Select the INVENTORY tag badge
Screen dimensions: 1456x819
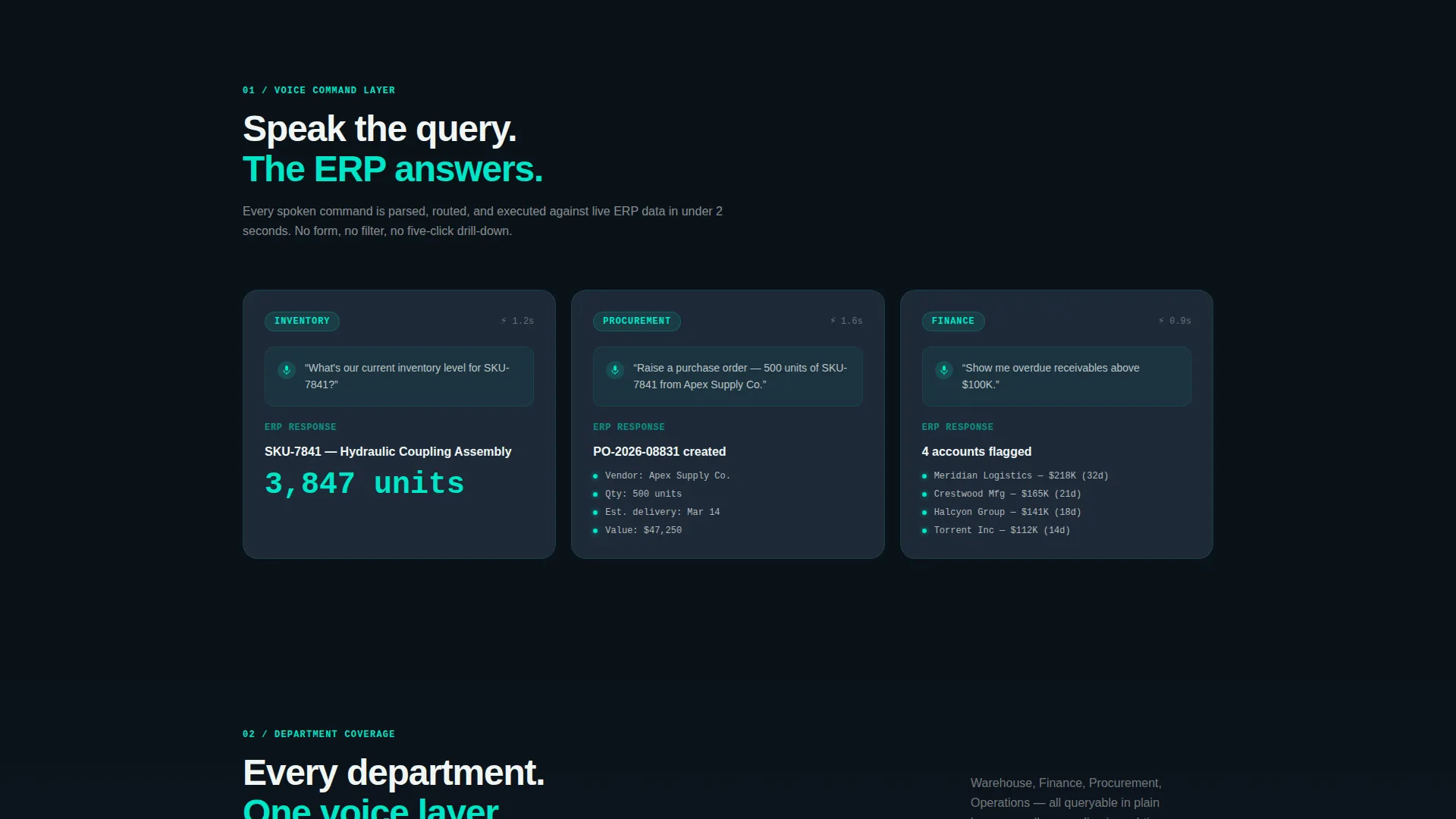click(302, 322)
